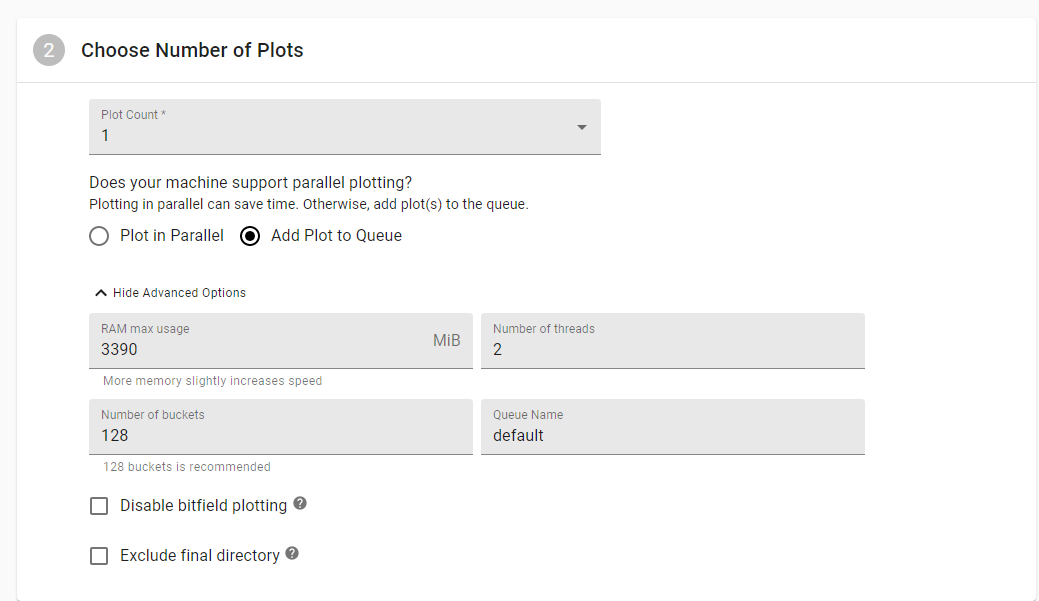Click the '128 buckets is recommended' hint
Image resolution: width=1039 pixels, height=601 pixels.
[x=187, y=467]
